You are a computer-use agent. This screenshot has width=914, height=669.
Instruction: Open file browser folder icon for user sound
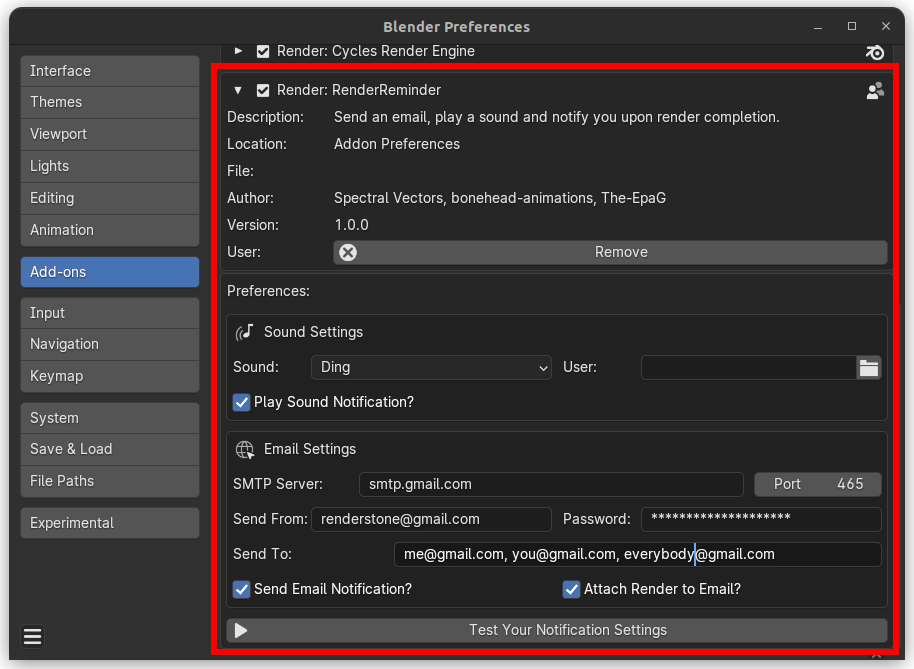(869, 368)
